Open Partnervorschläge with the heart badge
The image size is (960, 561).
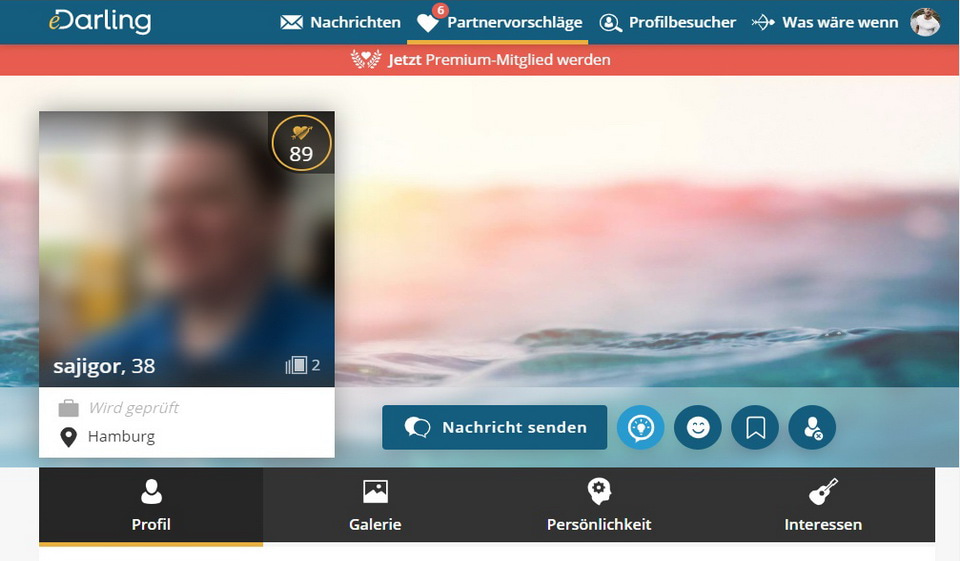(x=500, y=22)
